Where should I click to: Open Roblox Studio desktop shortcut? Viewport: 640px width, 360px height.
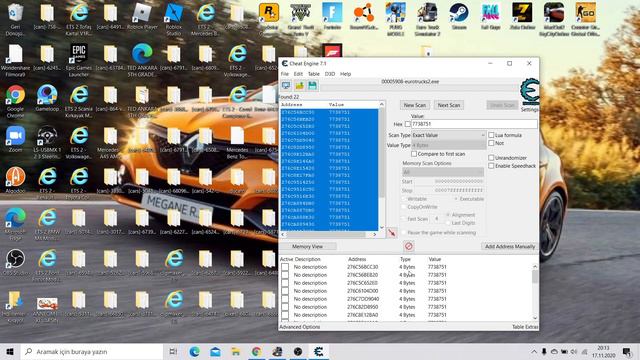tap(173, 19)
